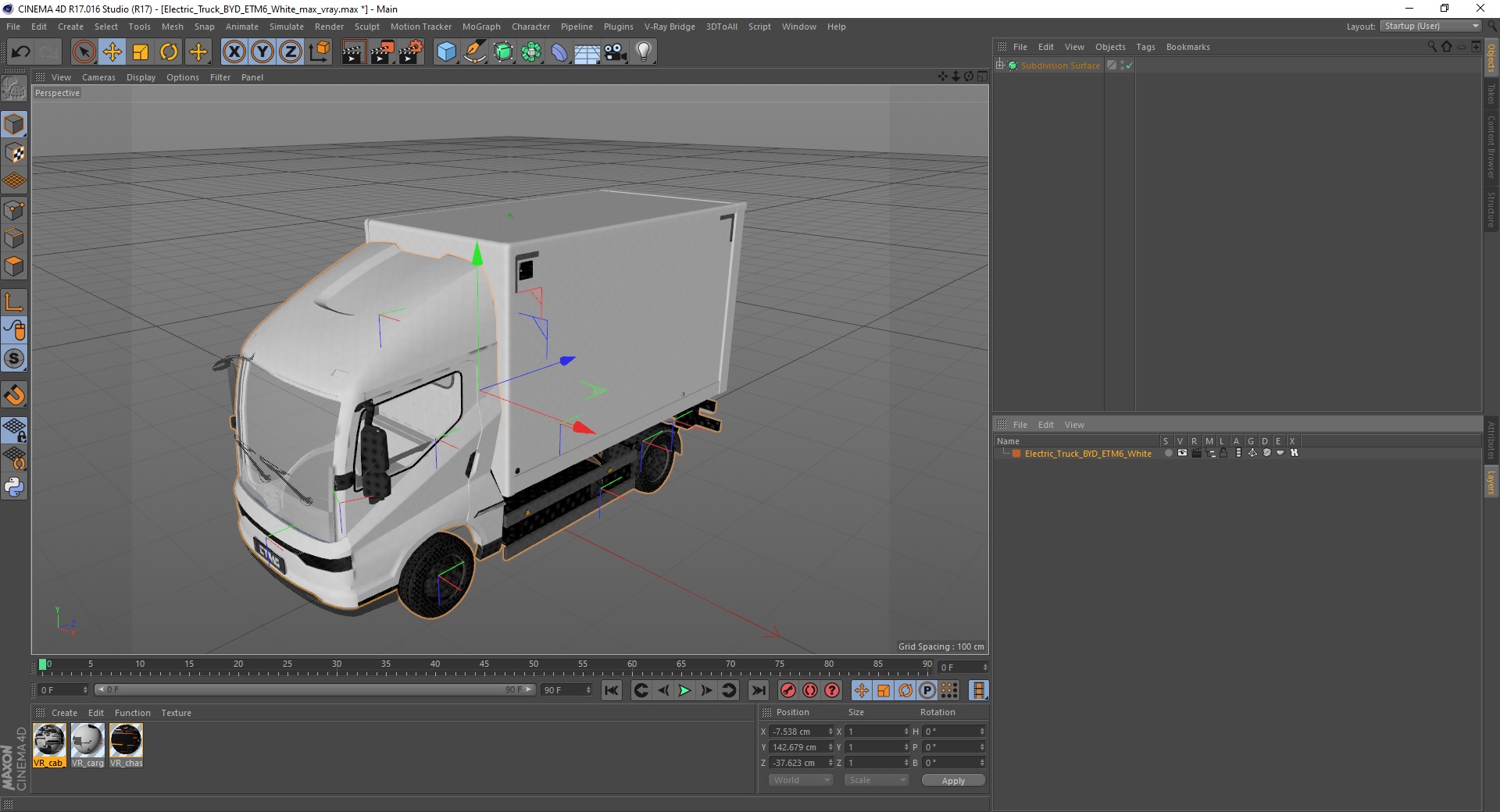This screenshot has height=812, width=1500.
Task: Click frame 45 on timeline ruler
Action: pyautogui.click(x=484, y=664)
